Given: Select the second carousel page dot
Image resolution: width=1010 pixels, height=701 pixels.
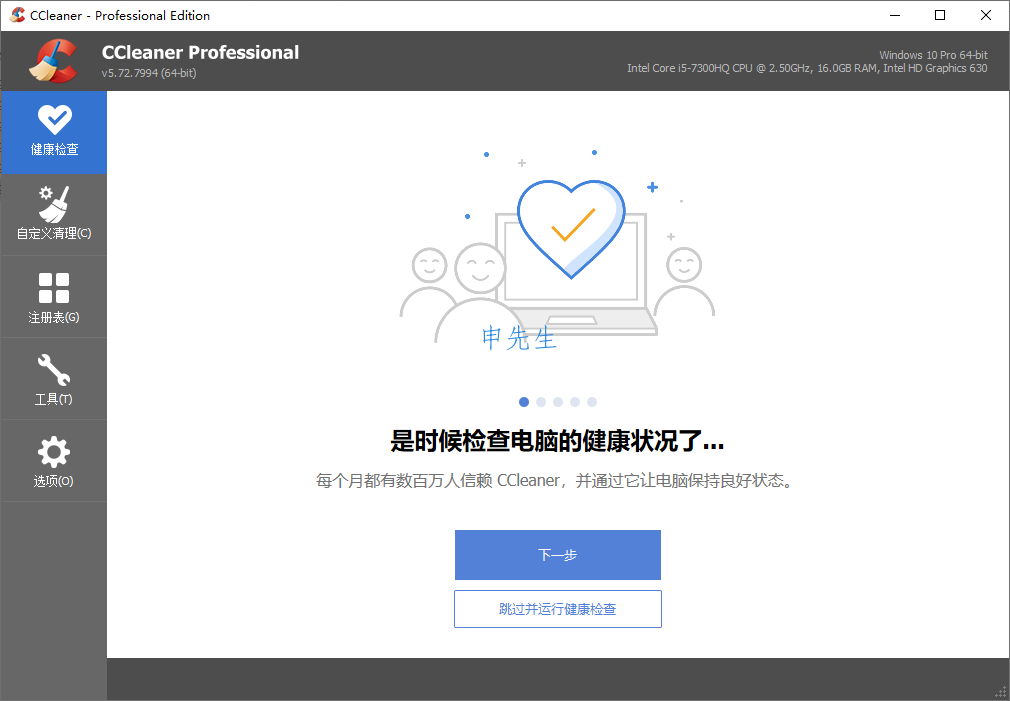Looking at the screenshot, I should (541, 402).
